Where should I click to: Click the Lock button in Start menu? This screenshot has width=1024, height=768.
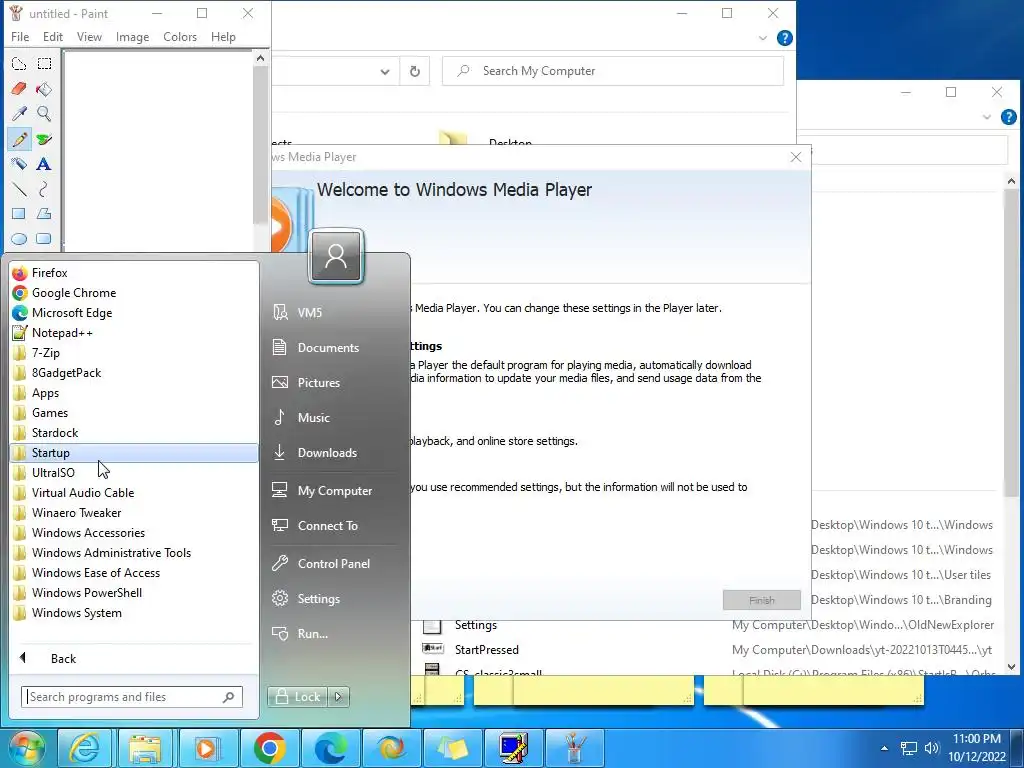coord(298,697)
